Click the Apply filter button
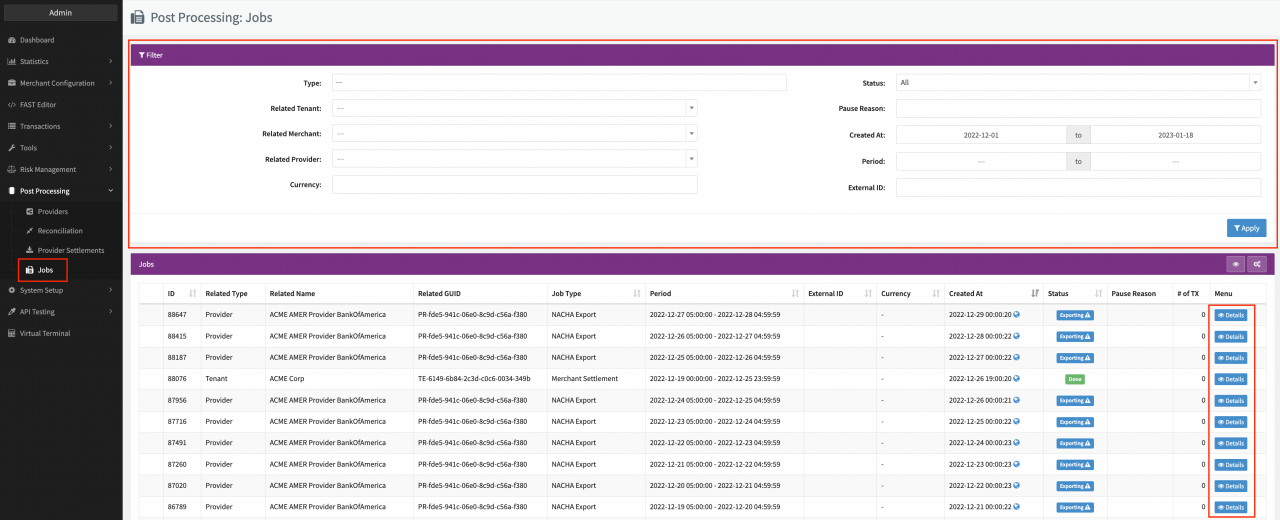Screen dimensions: 1280x520 1246,228
